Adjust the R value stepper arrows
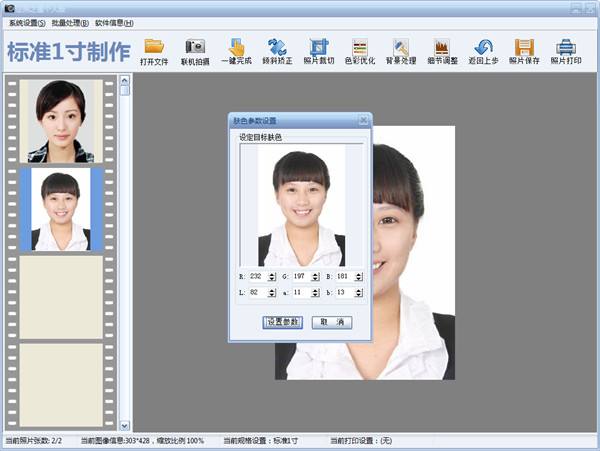Image resolution: width=600 pixels, height=451 pixels. click(x=272, y=277)
